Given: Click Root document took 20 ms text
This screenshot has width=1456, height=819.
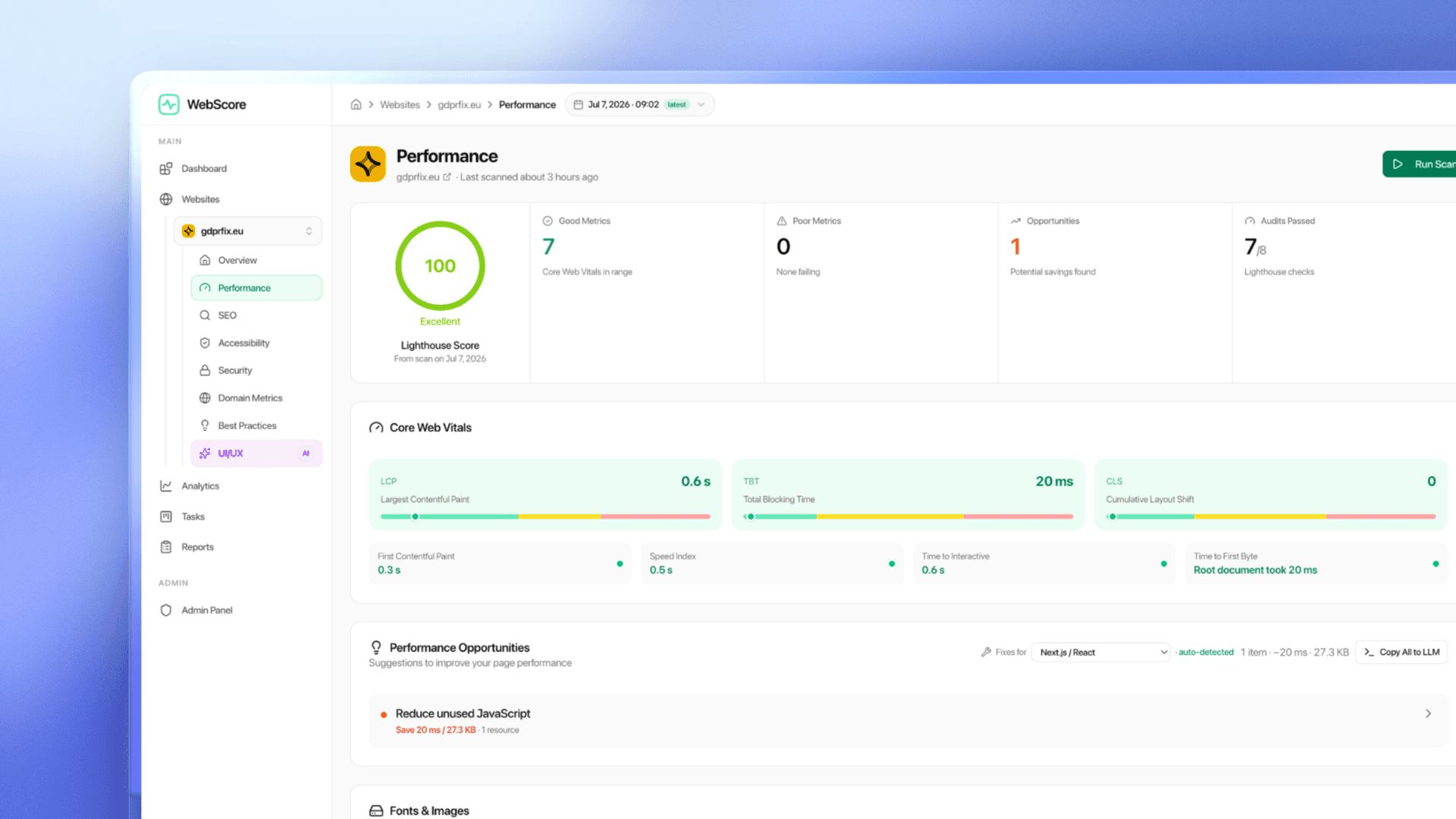Looking at the screenshot, I should pyautogui.click(x=1255, y=570).
